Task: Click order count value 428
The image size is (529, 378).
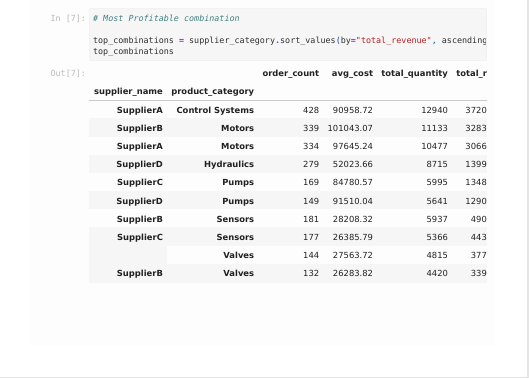Action: click(311, 110)
